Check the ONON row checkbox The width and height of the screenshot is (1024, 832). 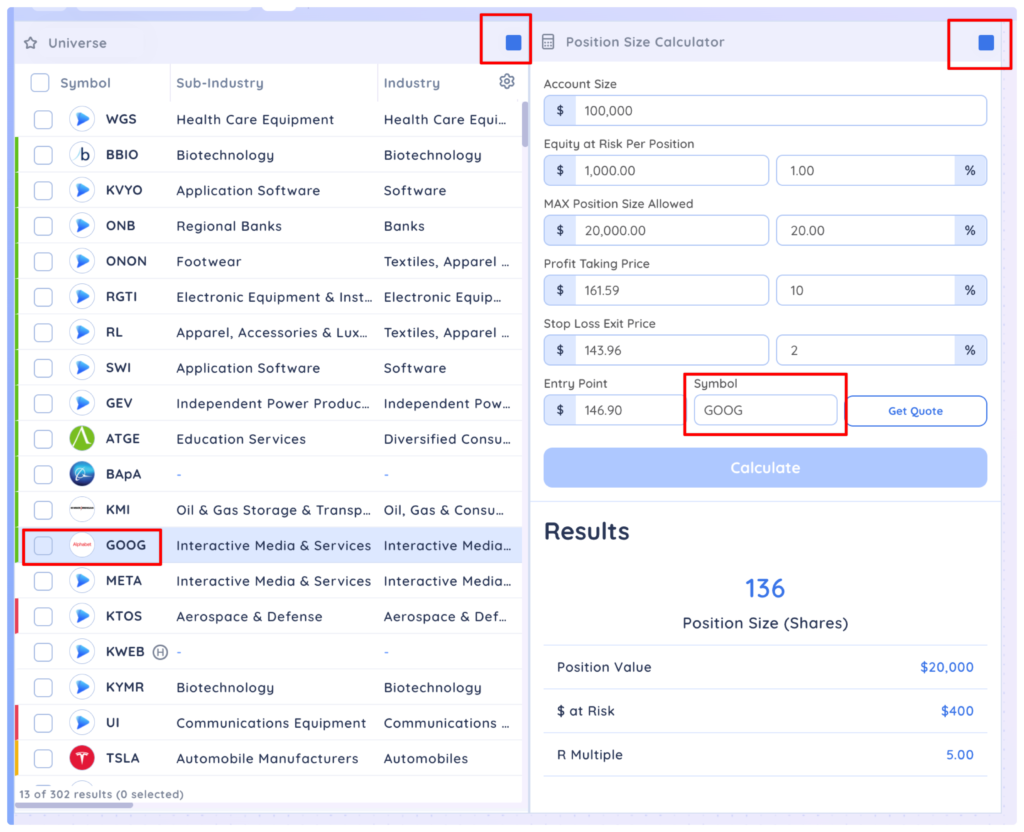click(43, 261)
